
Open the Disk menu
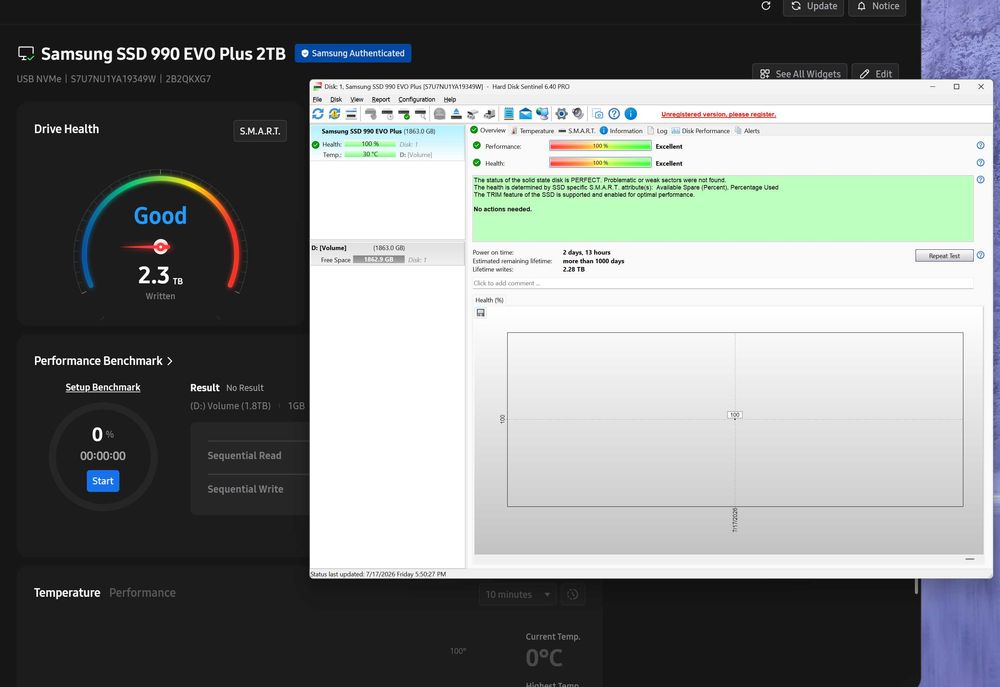336,100
